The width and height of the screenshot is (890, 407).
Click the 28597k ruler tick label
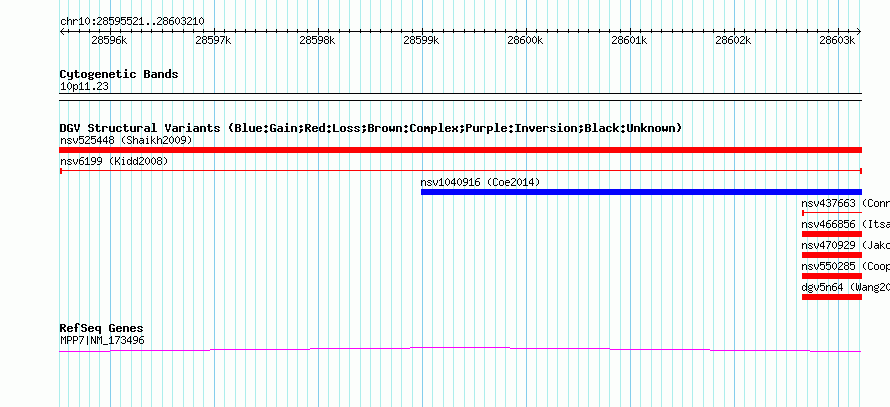(213, 40)
